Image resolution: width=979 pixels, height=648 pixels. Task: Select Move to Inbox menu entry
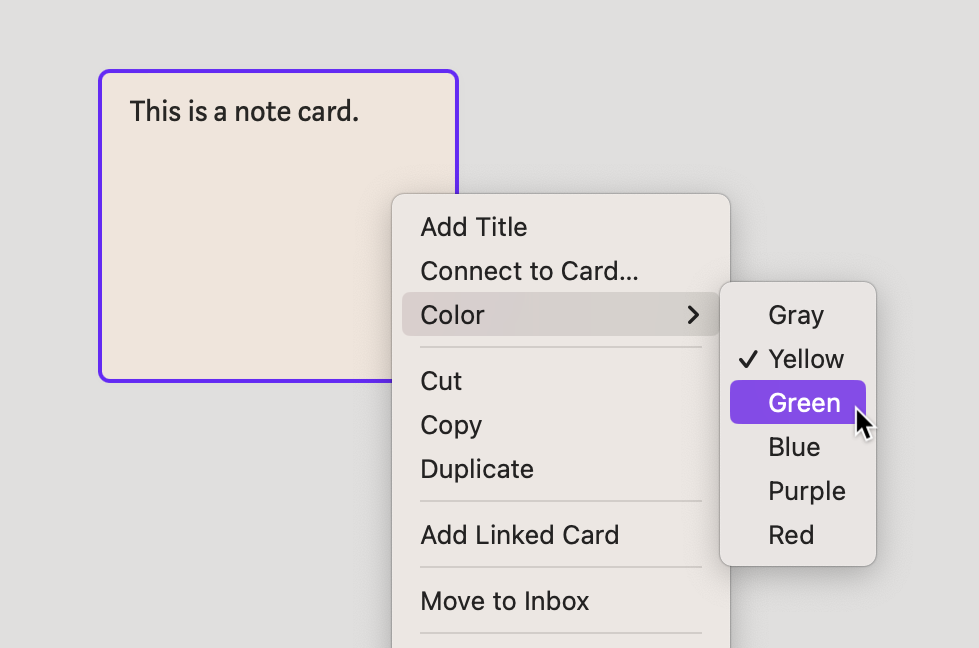[561, 601]
